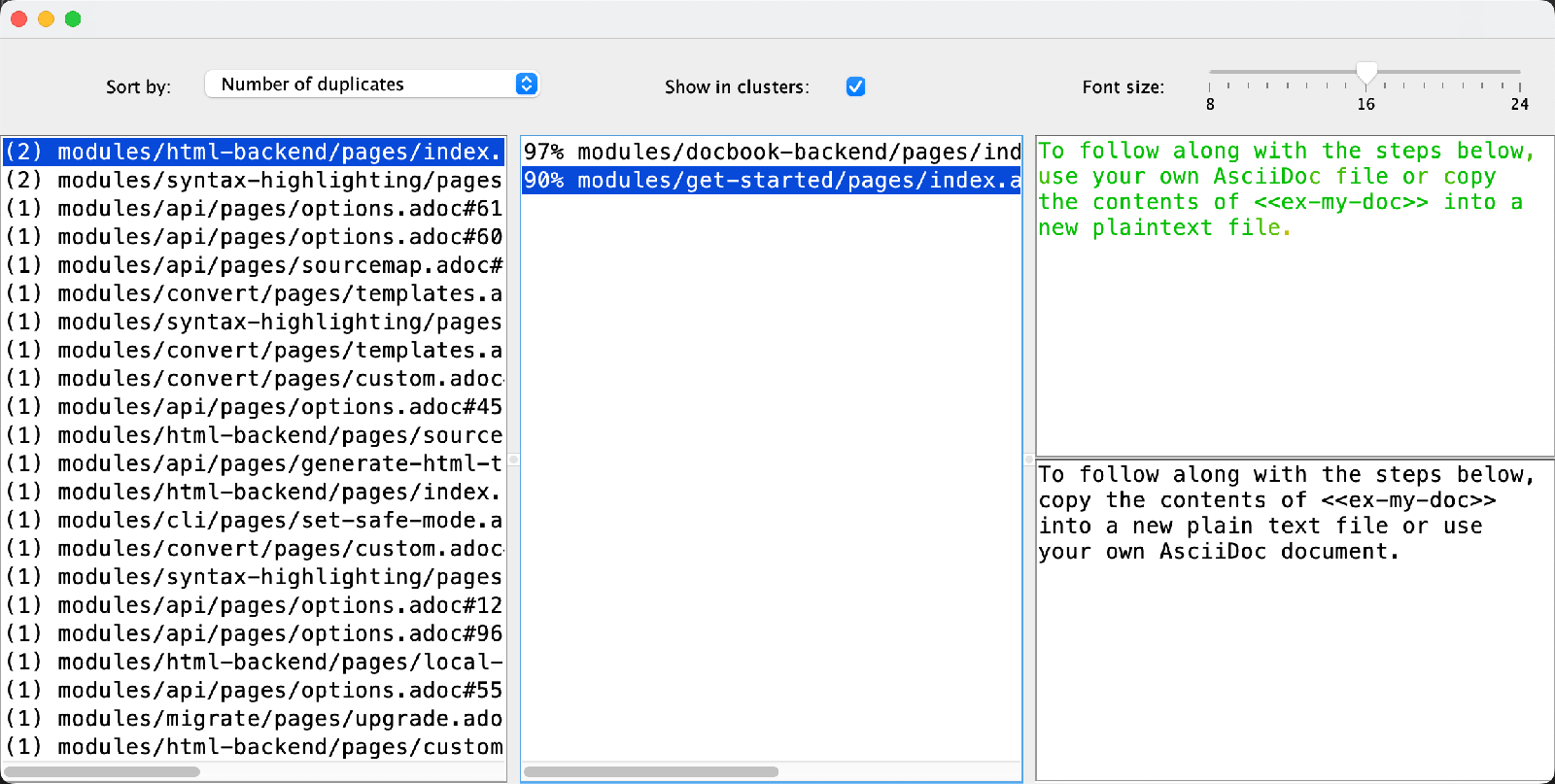Select the 90% modules/get-started match
Screen dimensions: 1555x784
(x=772, y=180)
